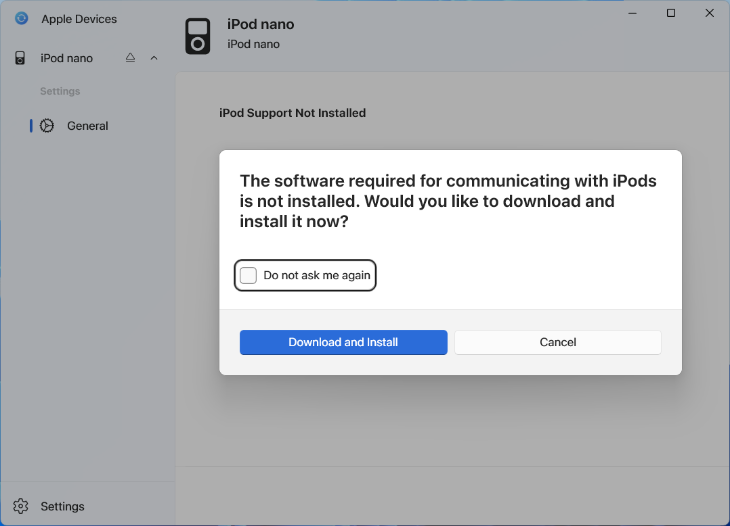Minimize the Apple Devices window
Viewport: 730px width, 526px height.
pos(632,13)
